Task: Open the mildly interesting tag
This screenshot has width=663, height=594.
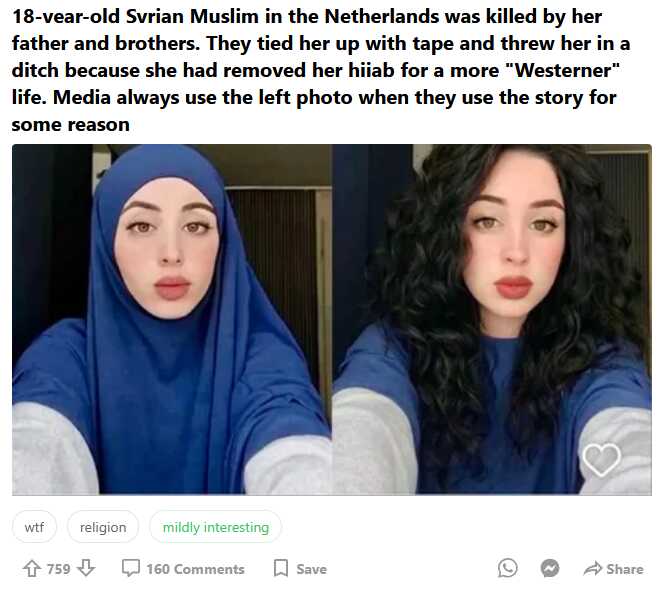Action: tap(216, 527)
